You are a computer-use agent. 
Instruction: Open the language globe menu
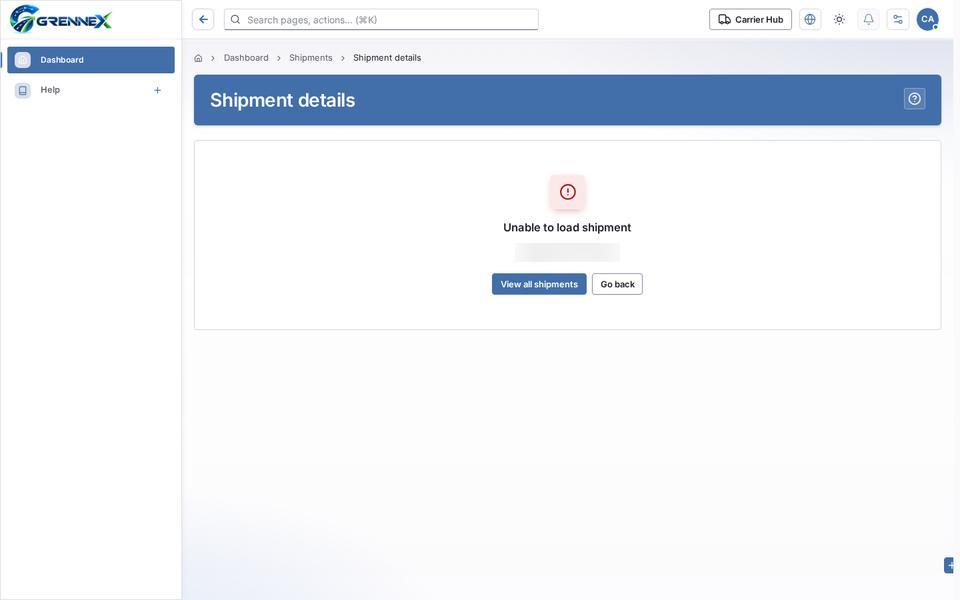[x=809, y=20]
